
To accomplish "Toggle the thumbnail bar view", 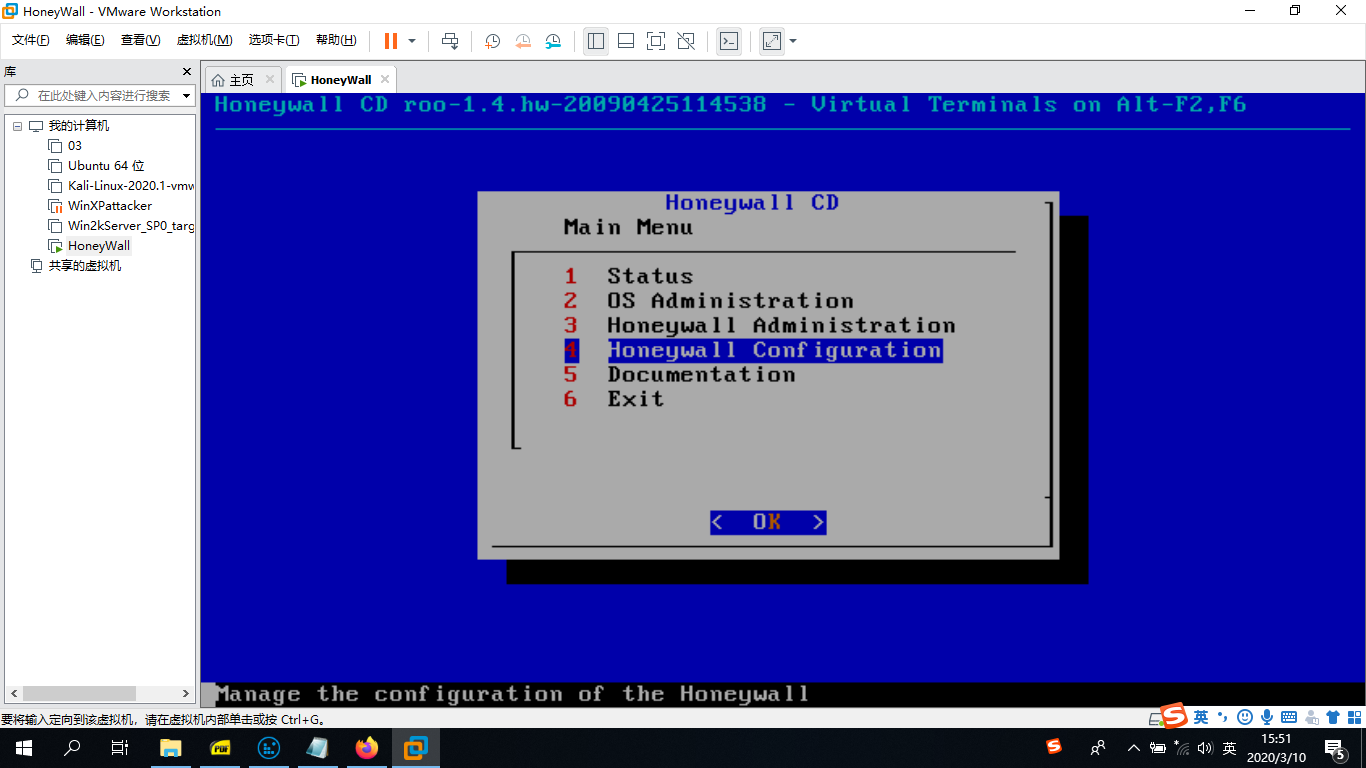I will click(626, 41).
